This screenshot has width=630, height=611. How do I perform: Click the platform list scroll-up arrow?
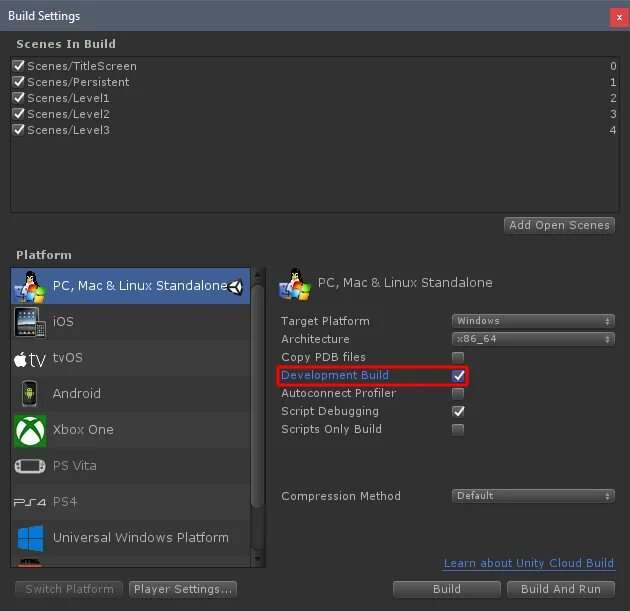(258, 275)
